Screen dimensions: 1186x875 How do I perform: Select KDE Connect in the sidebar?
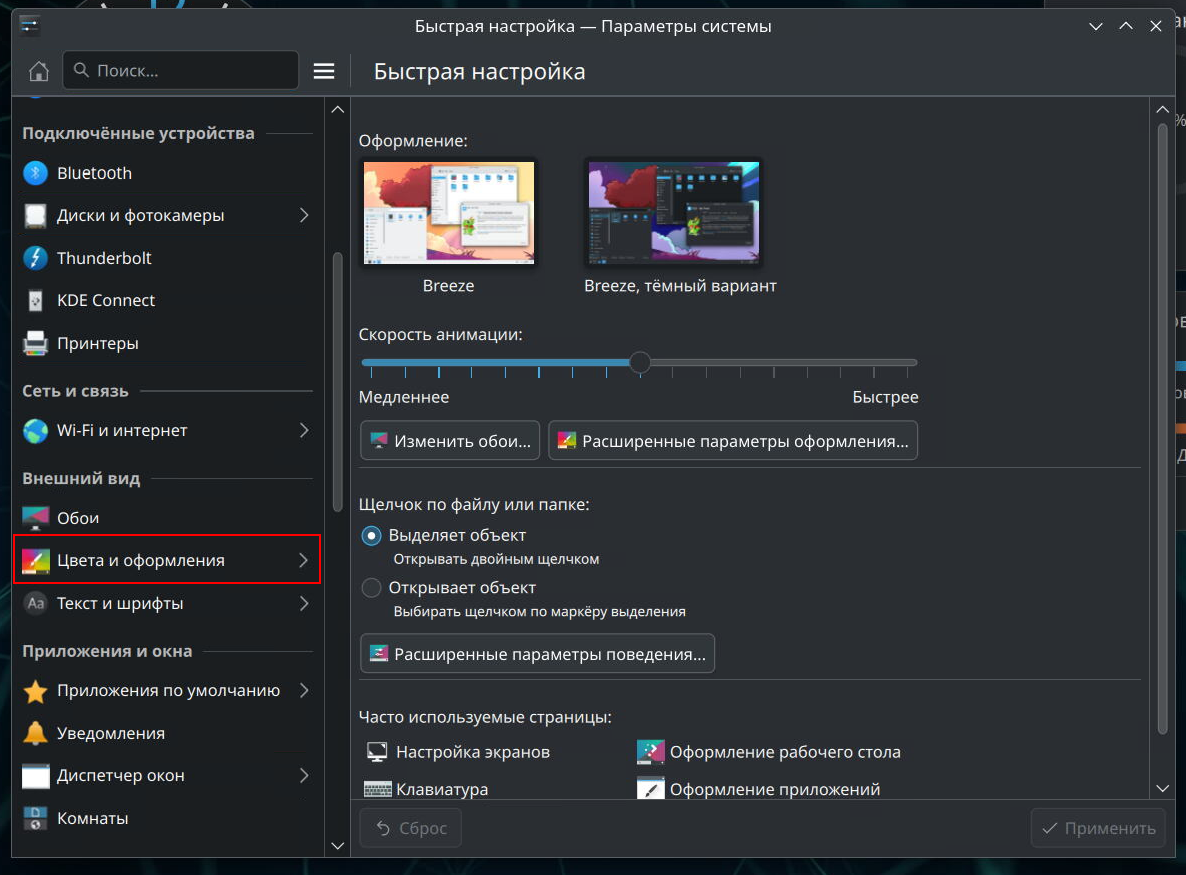[106, 300]
